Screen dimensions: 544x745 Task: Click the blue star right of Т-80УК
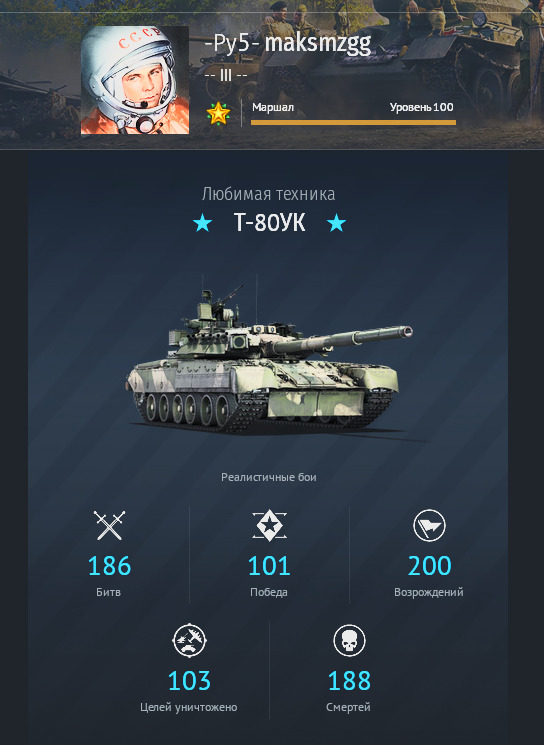336,222
